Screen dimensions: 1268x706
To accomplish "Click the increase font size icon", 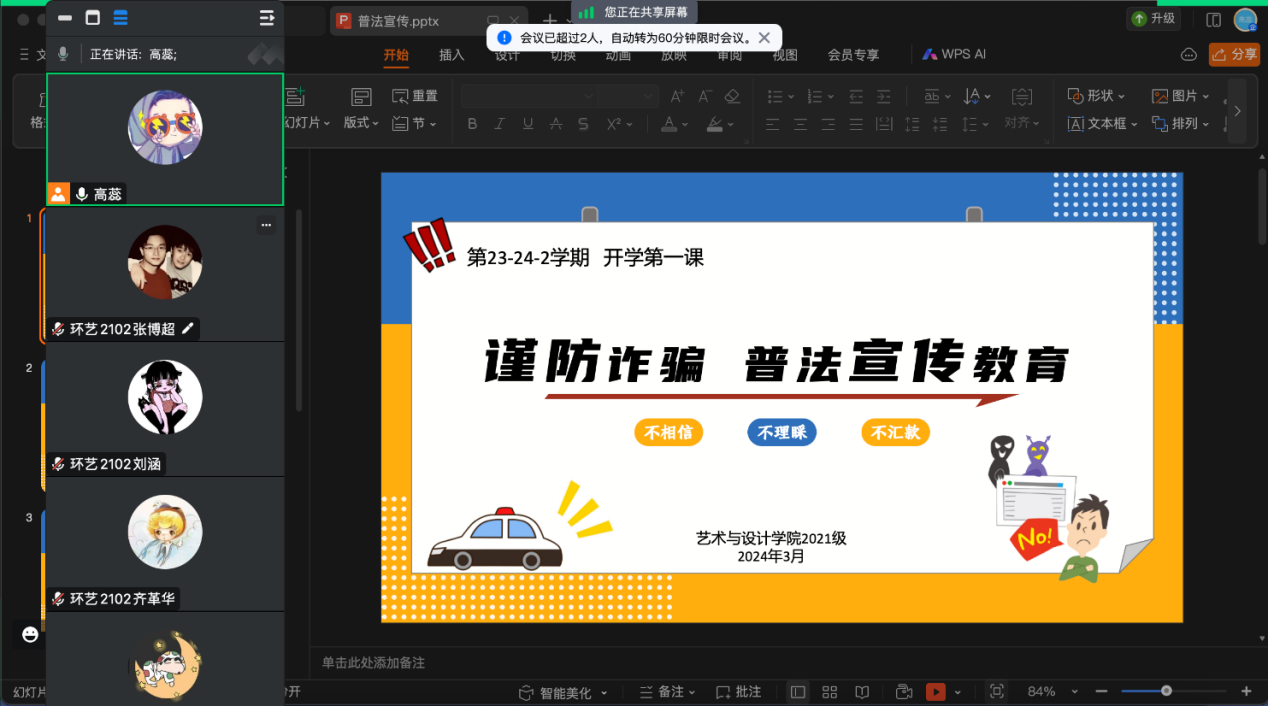I will 677,96.
